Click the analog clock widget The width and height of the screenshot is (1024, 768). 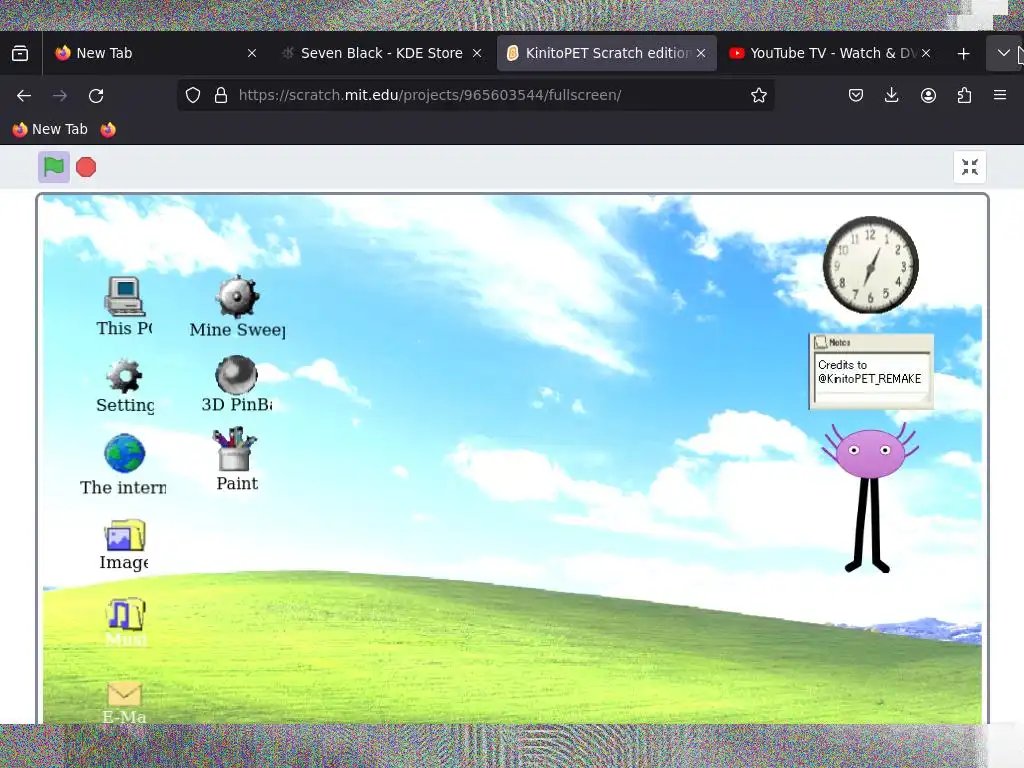(x=871, y=265)
